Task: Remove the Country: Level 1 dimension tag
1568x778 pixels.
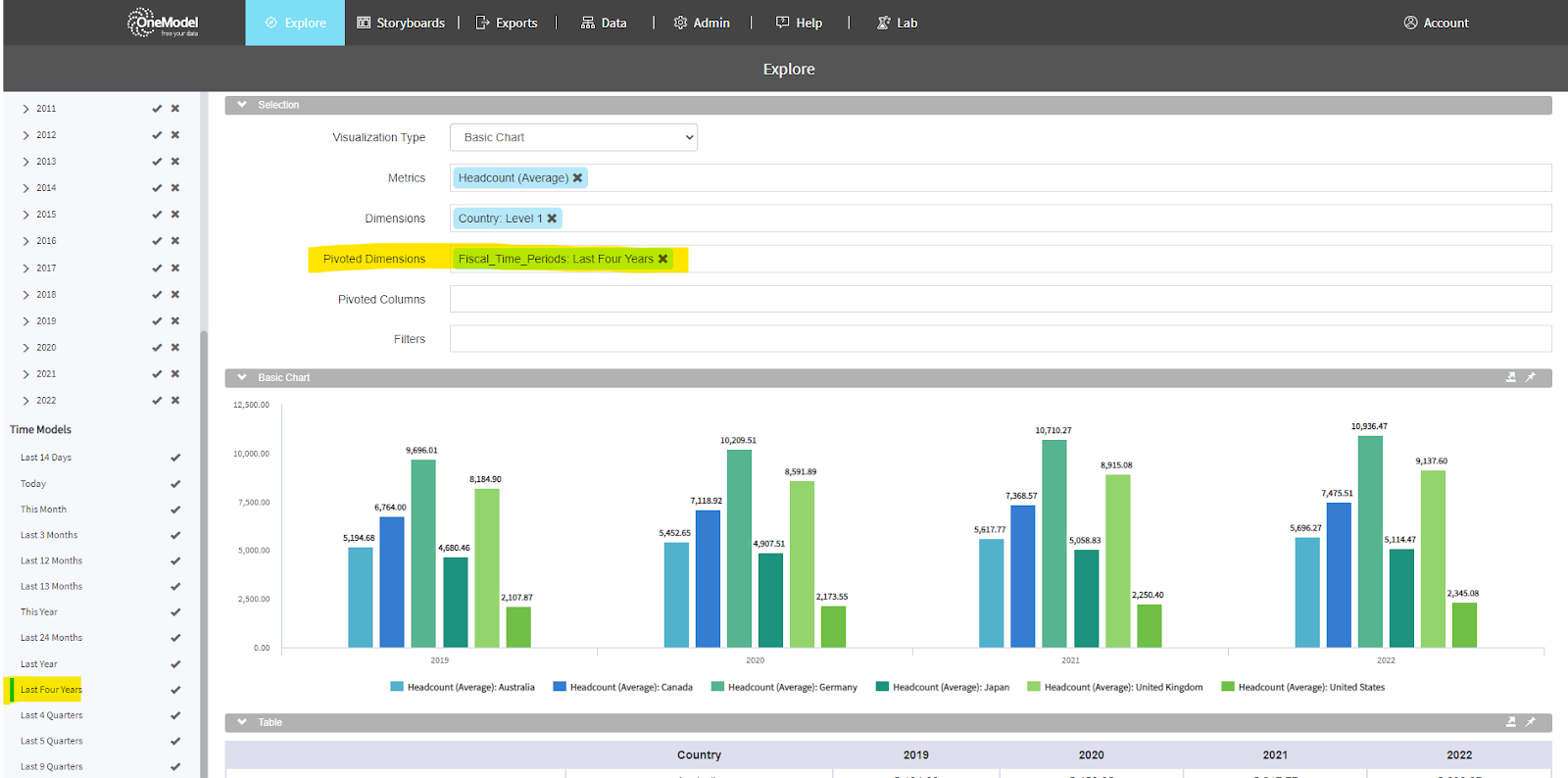Action: 552,219
